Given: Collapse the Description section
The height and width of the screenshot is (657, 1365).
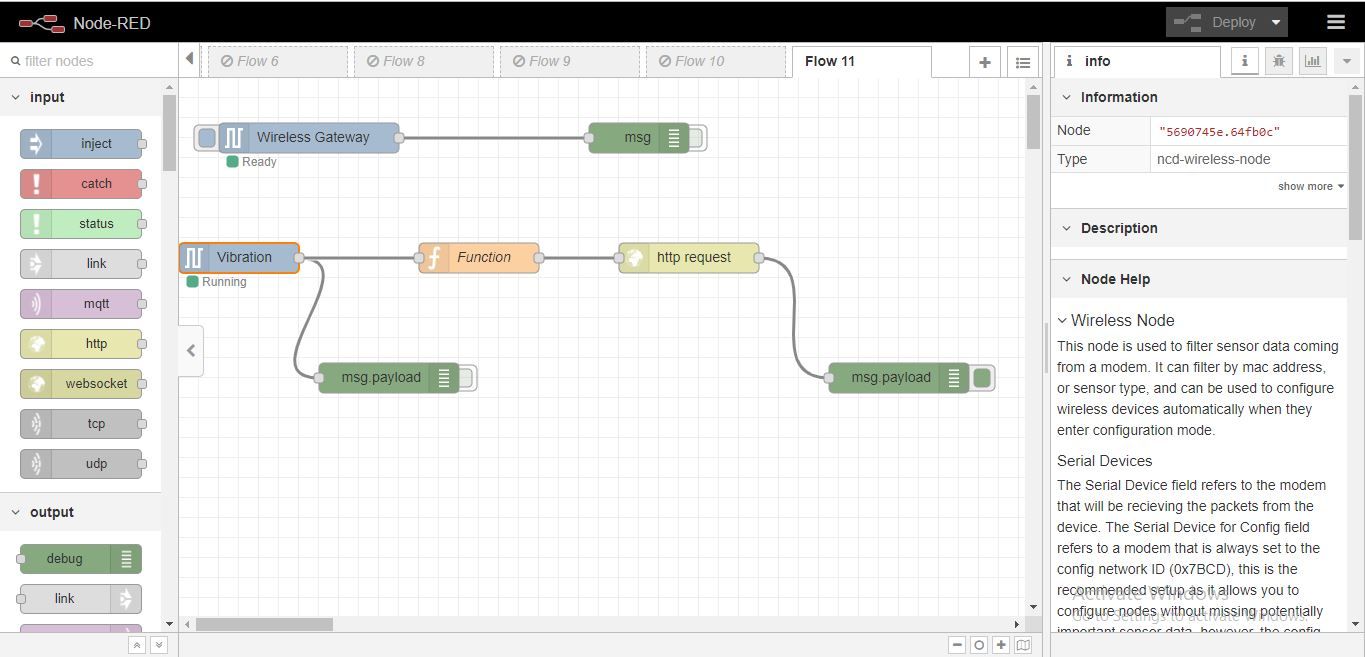Looking at the screenshot, I should tap(1200, 228).
